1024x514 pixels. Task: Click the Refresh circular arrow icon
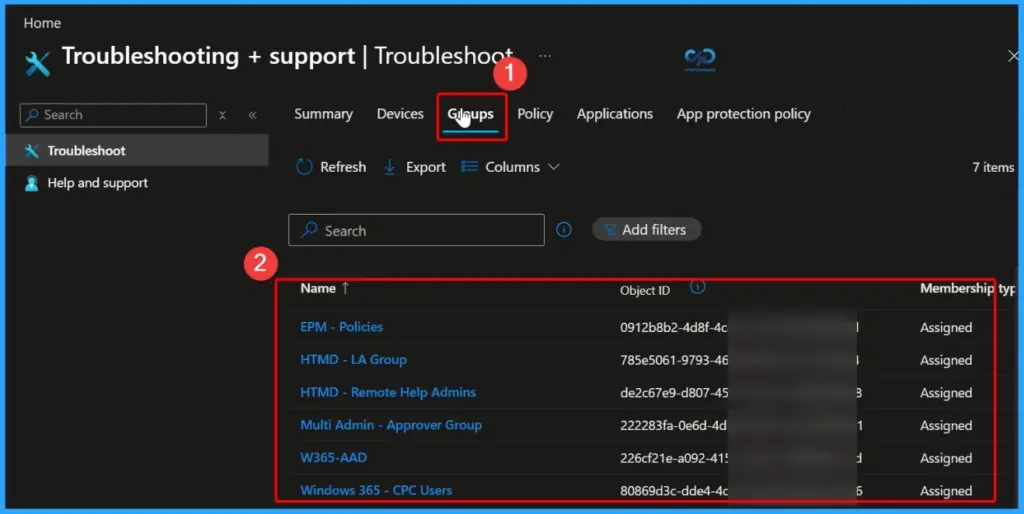304,167
